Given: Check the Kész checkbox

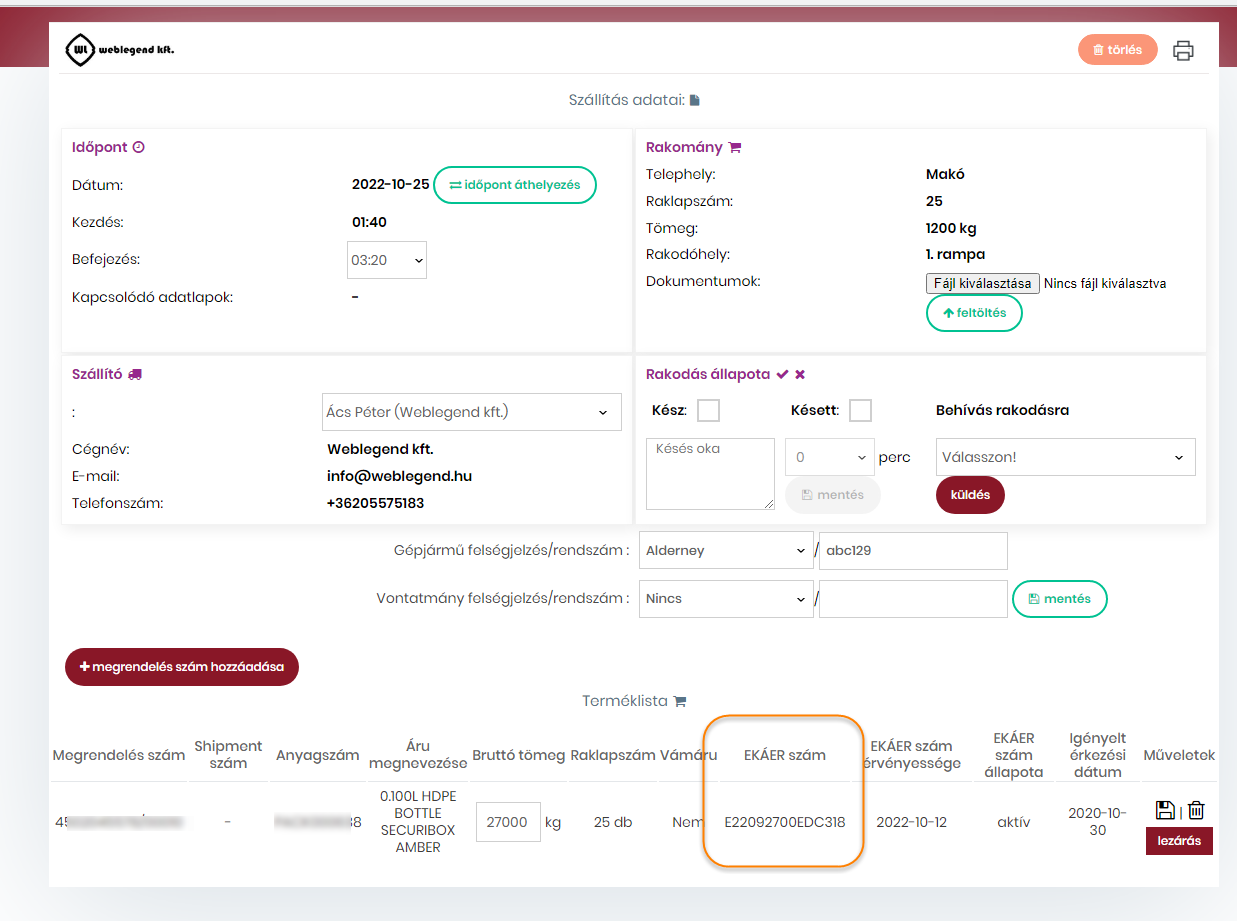Looking at the screenshot, I should 708,410.
